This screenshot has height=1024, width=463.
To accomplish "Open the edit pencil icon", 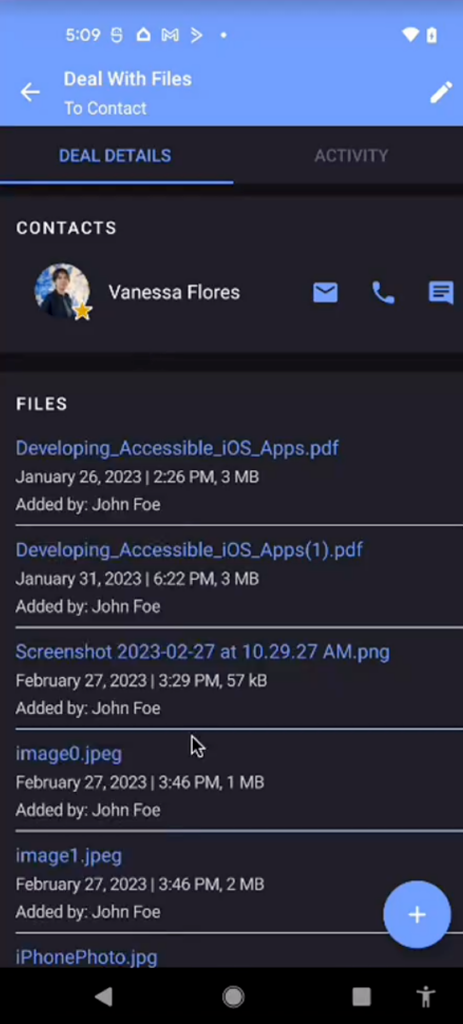I will pyautogui.click(x=441, y=92).
